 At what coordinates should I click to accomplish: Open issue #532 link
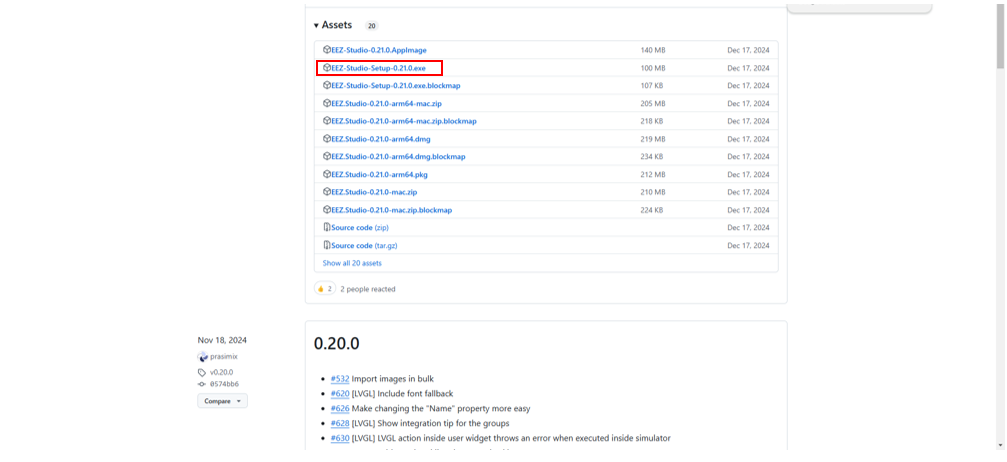pos(340,379)
